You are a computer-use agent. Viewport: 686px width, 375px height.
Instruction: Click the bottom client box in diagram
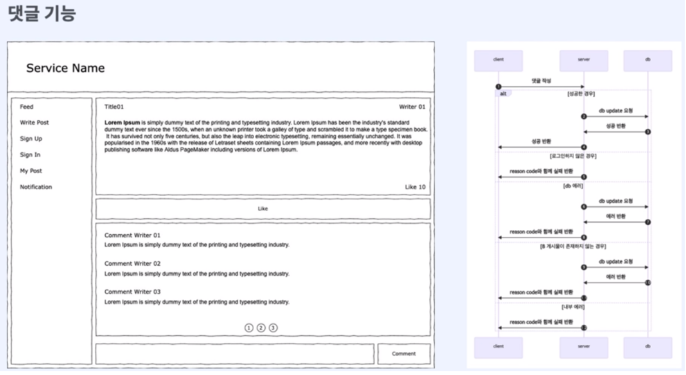[498, 347]
